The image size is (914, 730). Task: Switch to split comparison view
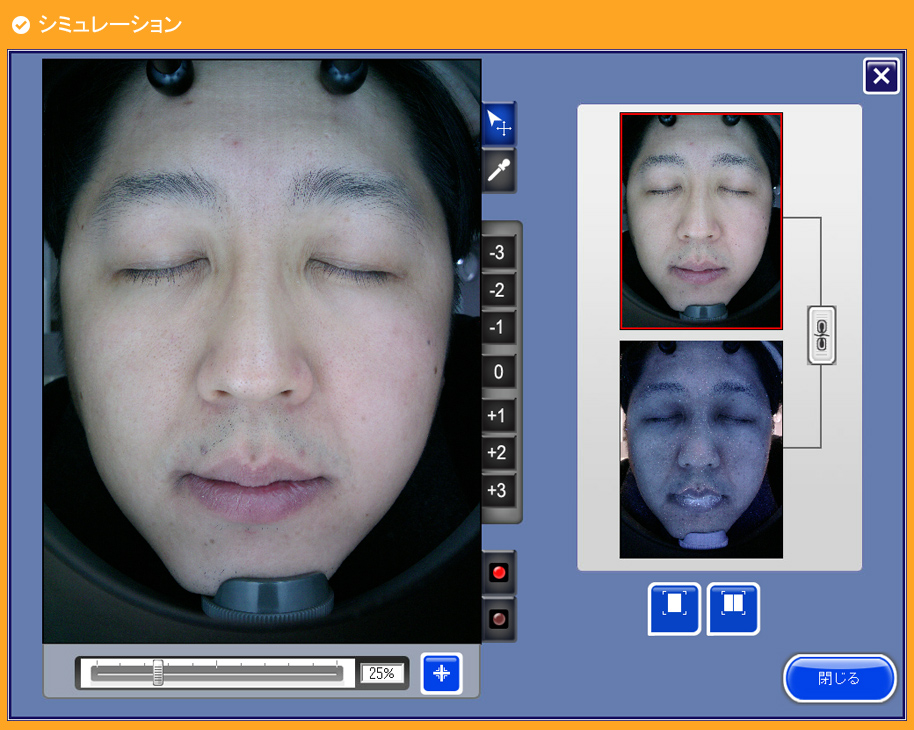pyautogui.click(x=733, y=608)
